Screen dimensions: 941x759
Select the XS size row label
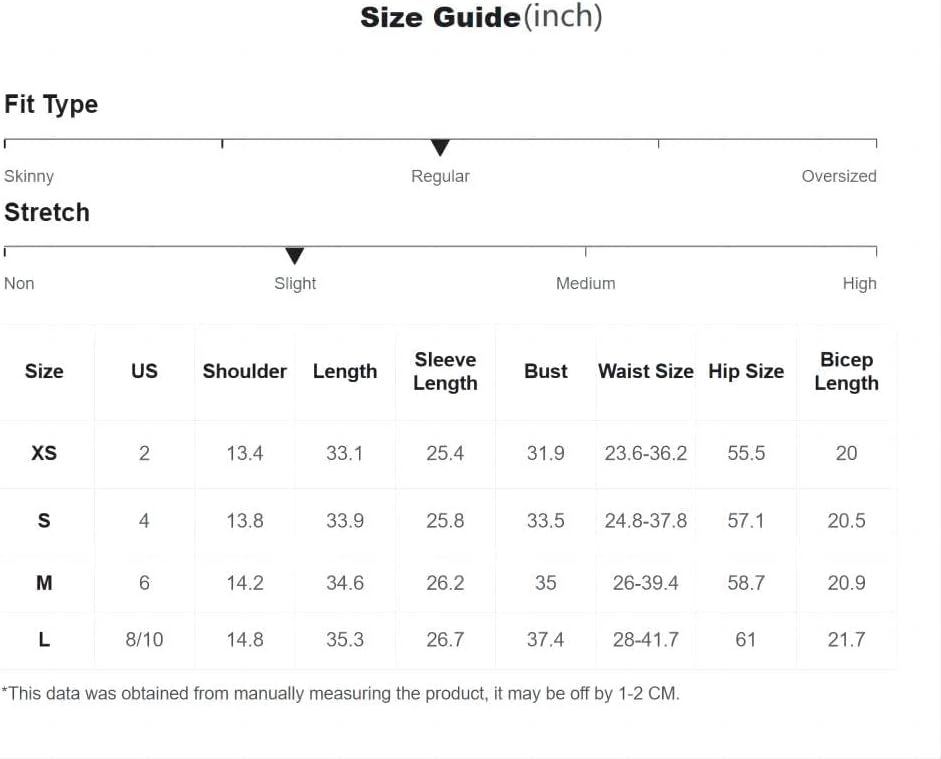coord(44,453)
